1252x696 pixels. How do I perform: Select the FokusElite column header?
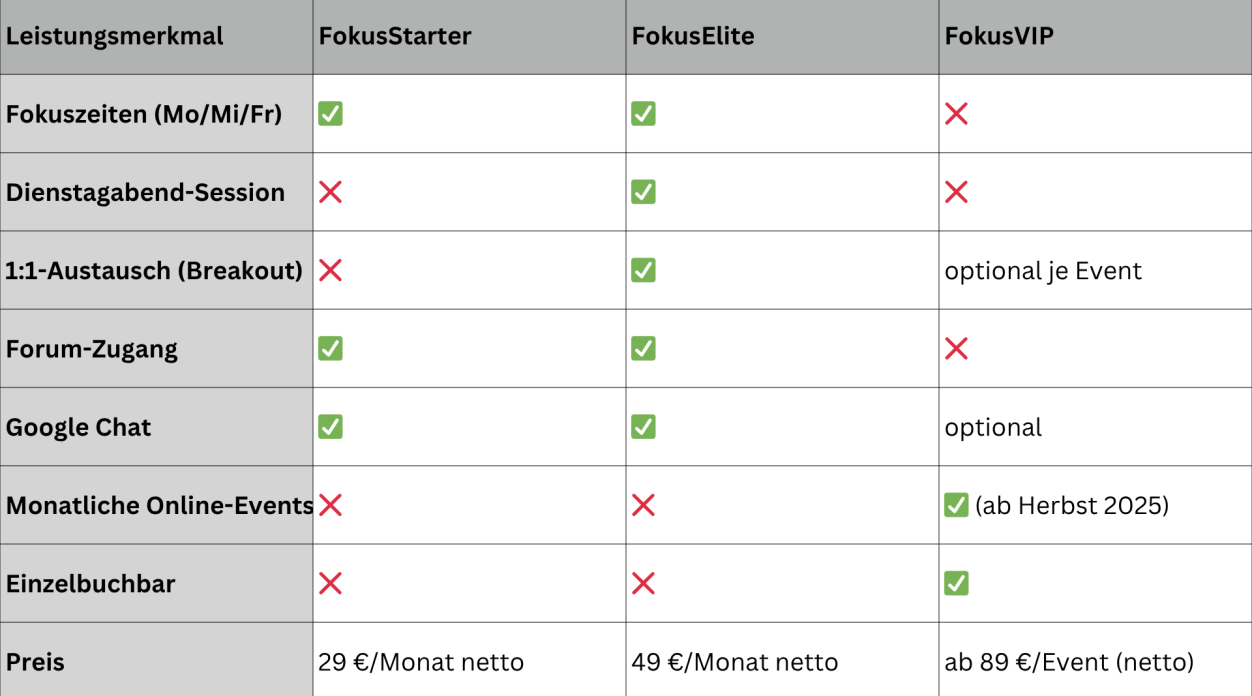click(782, 37)
